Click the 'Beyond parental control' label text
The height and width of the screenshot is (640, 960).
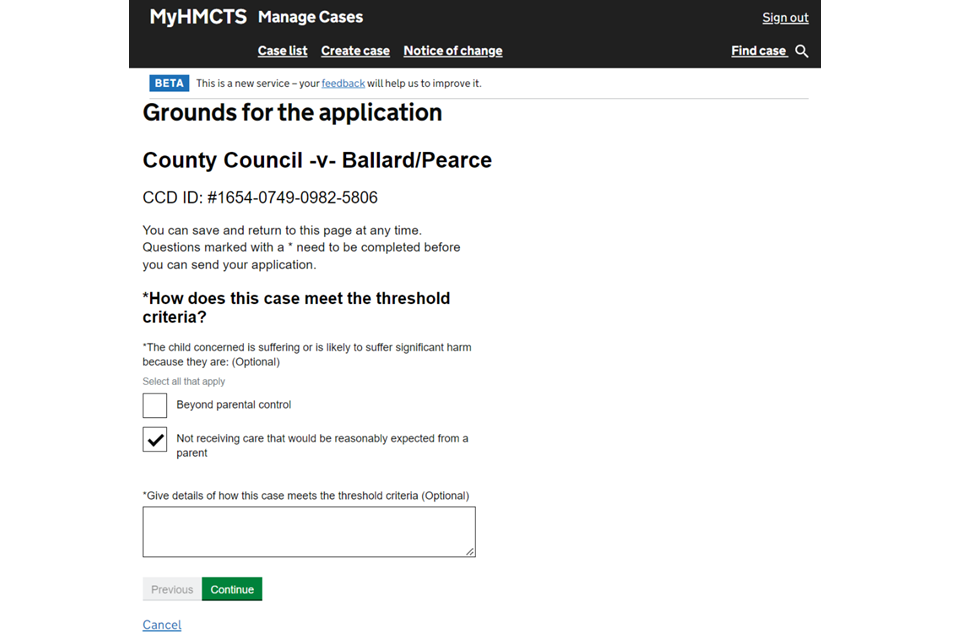233,405
